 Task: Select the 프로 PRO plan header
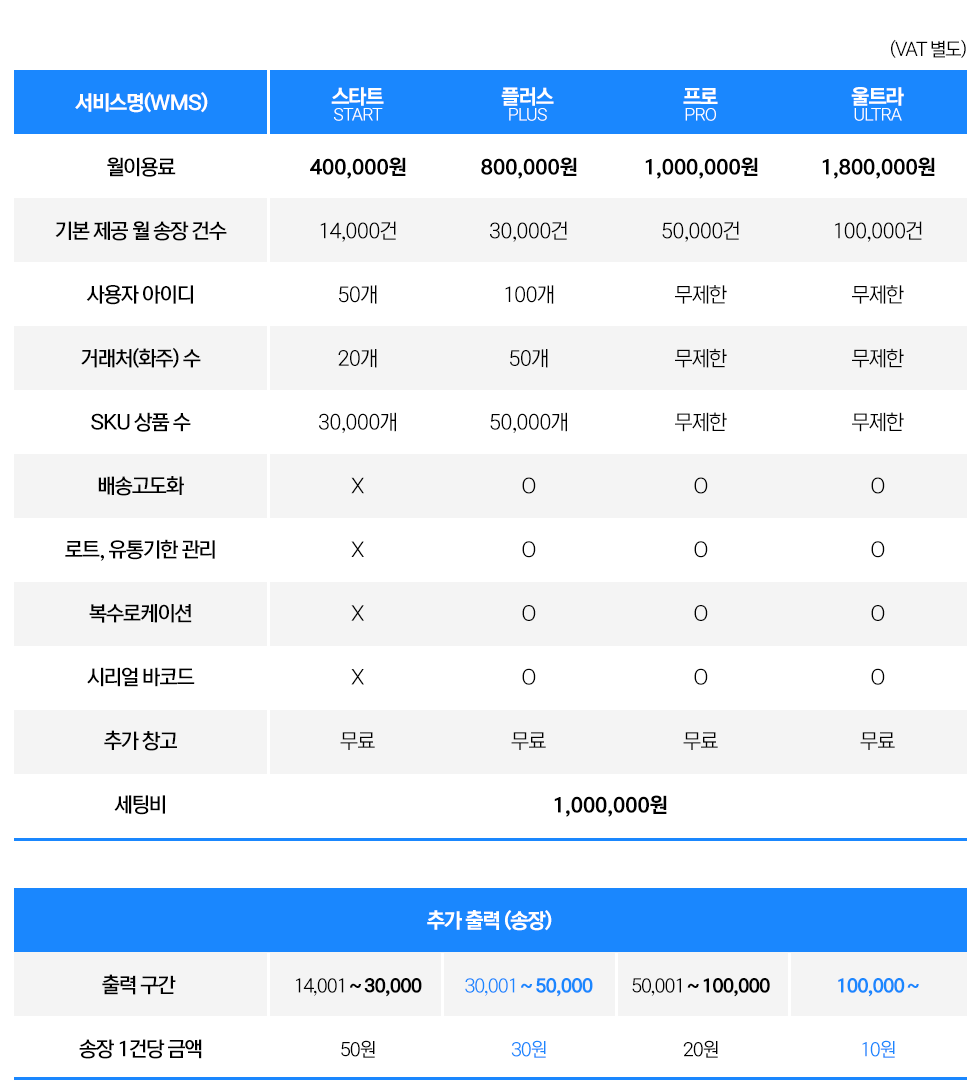(x=700, y=104)
